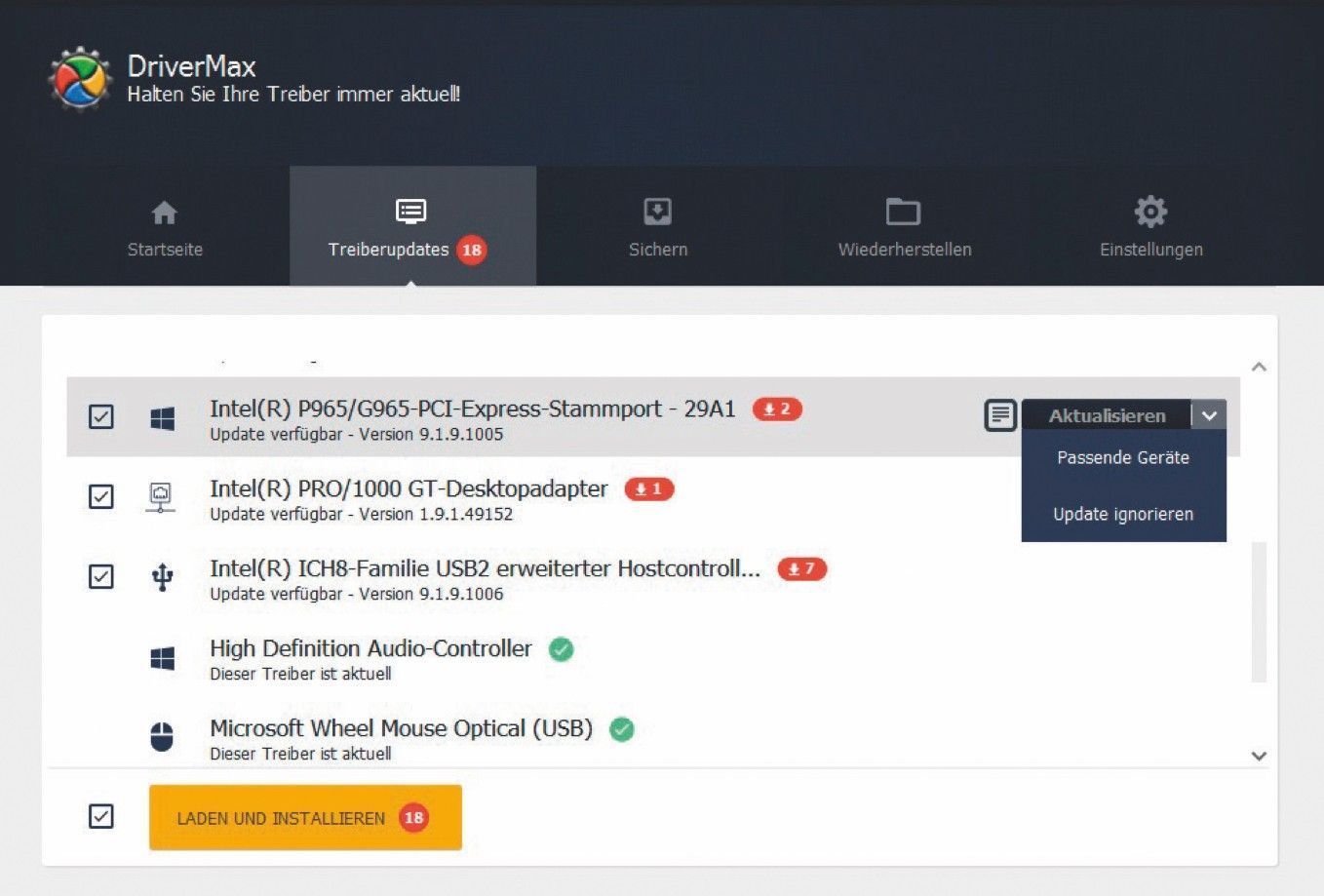1324x896 pixels.
Task: Click the green checkmark next to High Definition Audio-Controller
Action: click(562, 649)
